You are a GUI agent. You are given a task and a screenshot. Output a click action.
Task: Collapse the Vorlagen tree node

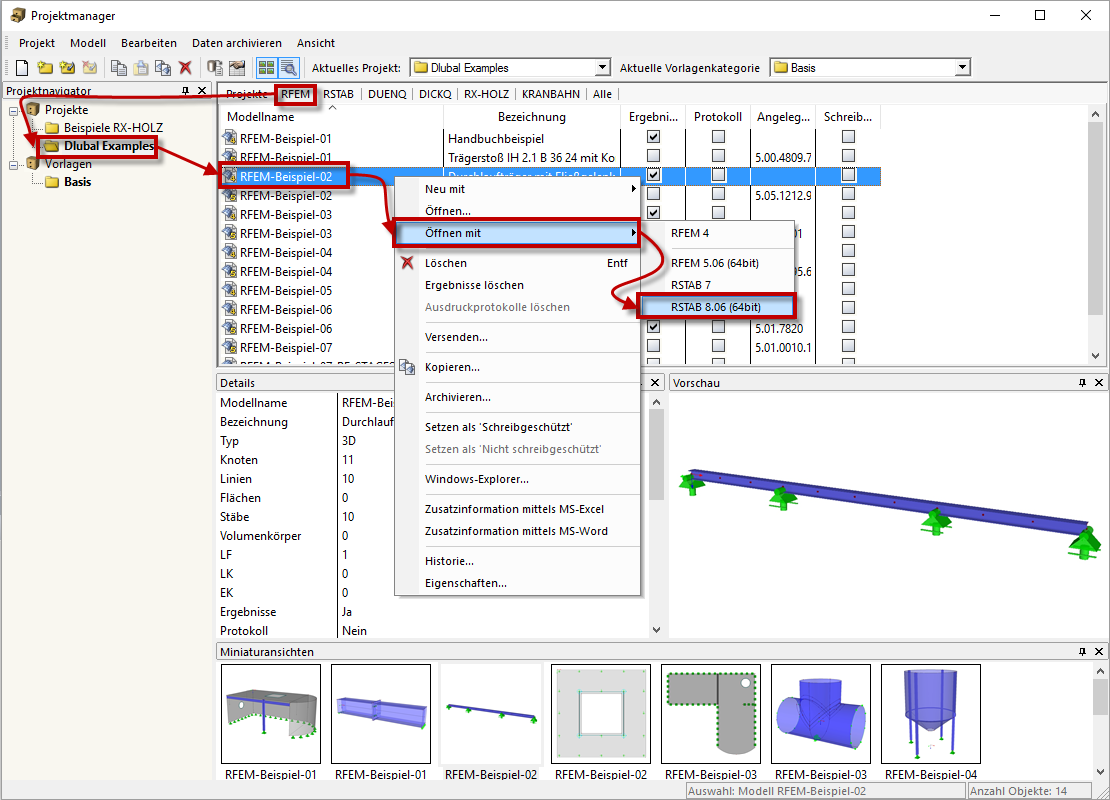click(13, 165)
